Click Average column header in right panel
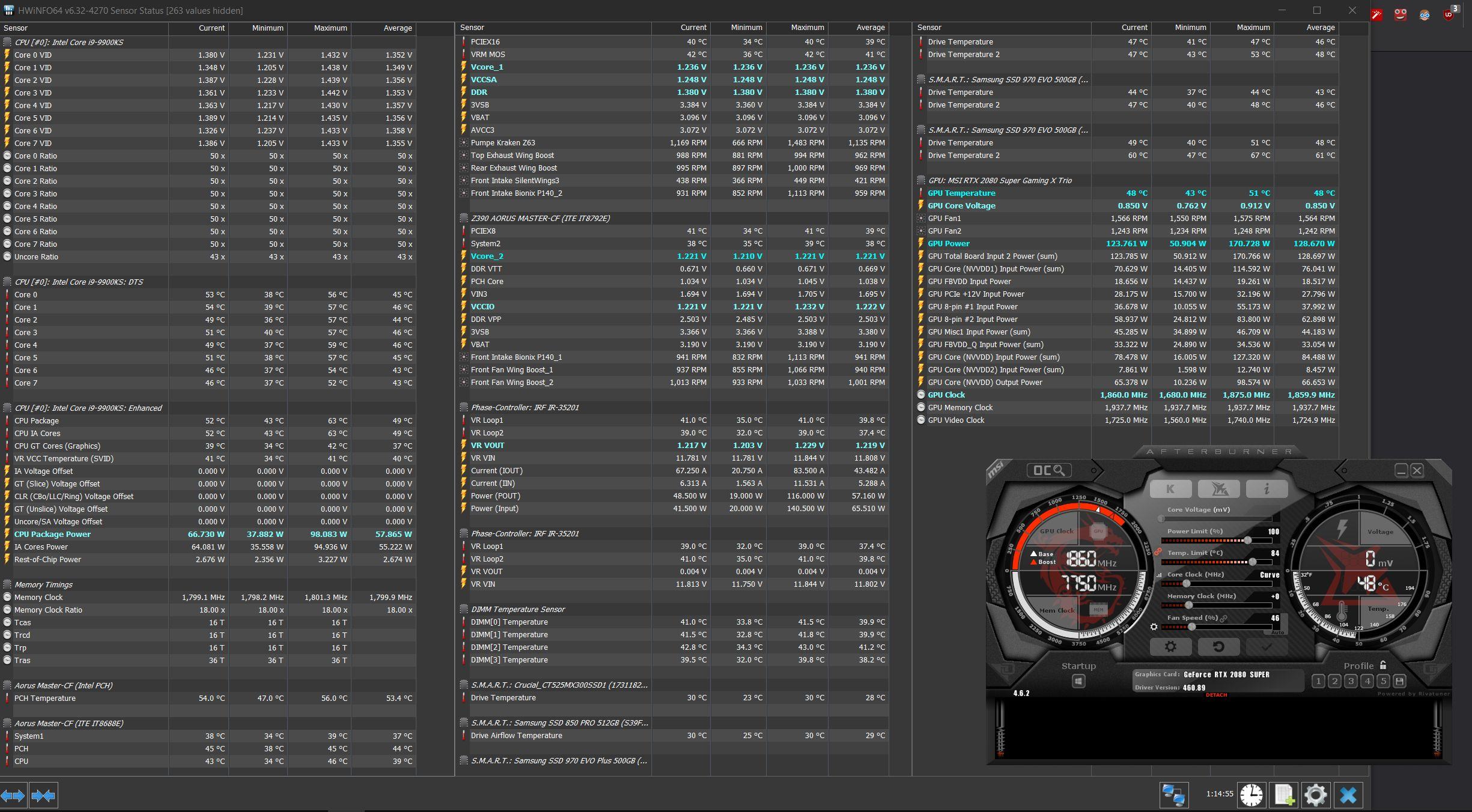 (x=1306, y=28)
